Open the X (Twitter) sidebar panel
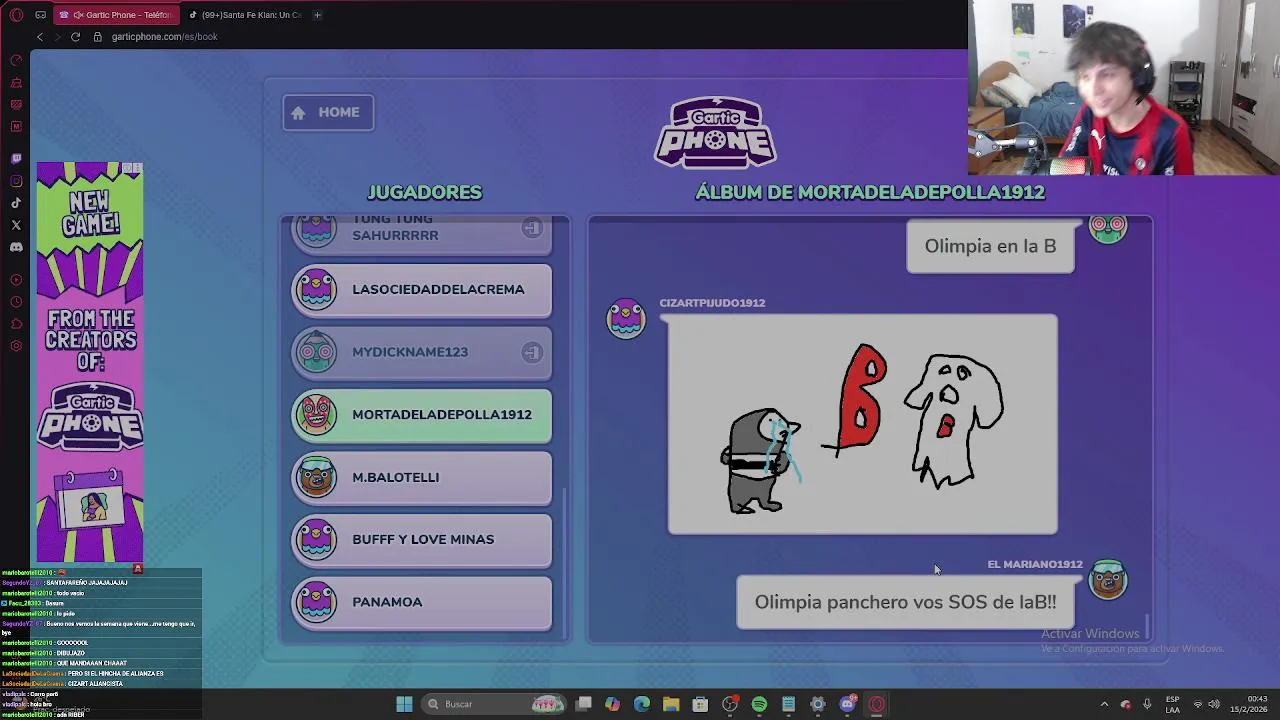This screenshot has height=720, width=1280. coord(16,225)
